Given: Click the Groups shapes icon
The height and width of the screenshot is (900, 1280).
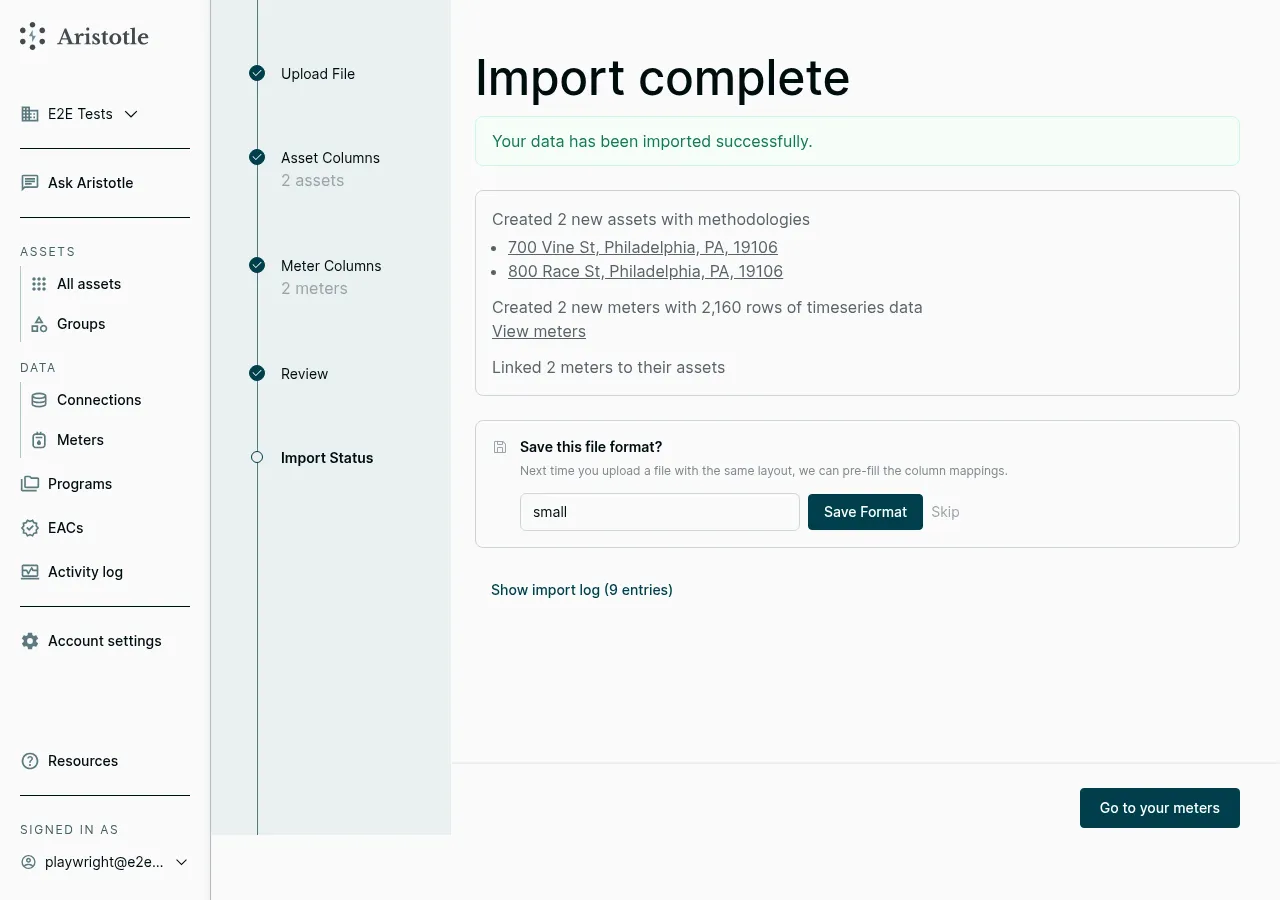Looking at the screenshot, I should click(39, 324).
